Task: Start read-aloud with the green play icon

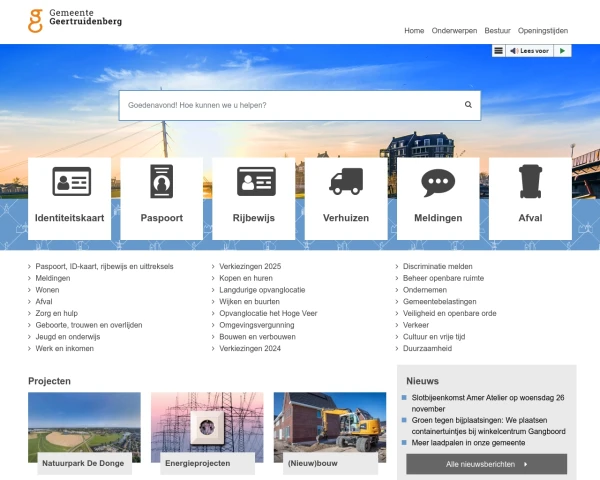Action: tap(562, 51)
